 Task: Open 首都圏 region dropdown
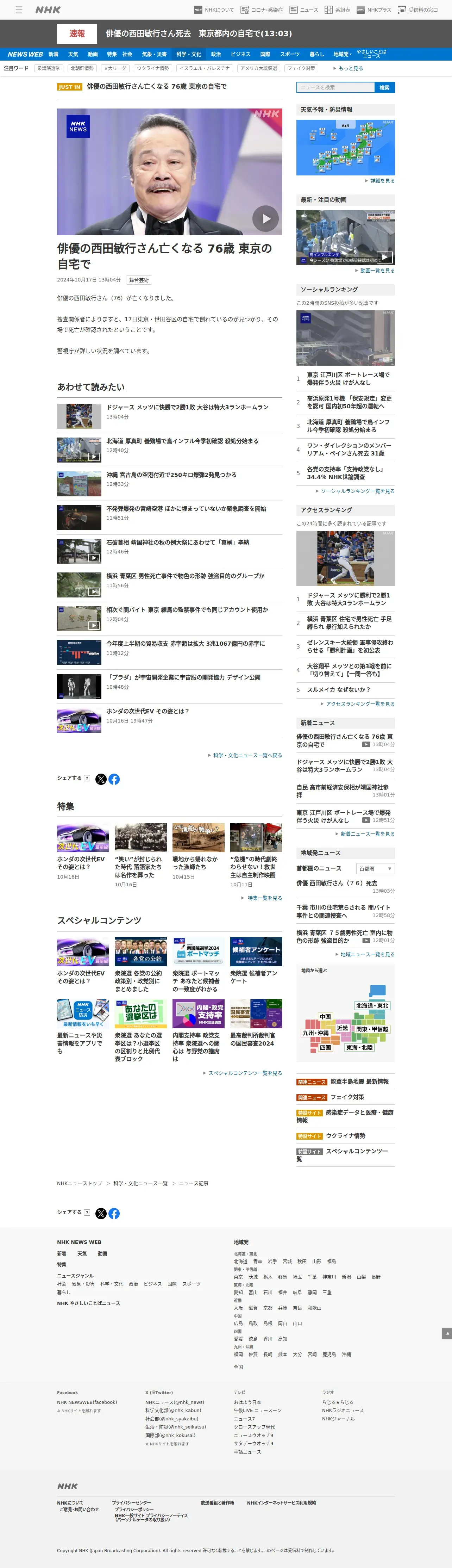376,869
